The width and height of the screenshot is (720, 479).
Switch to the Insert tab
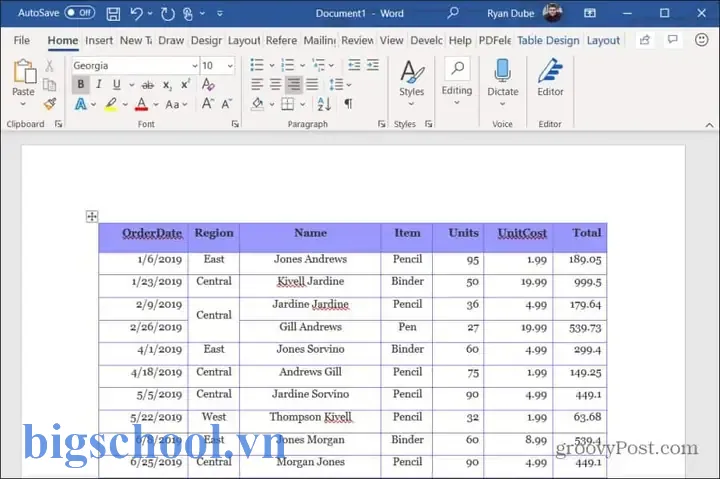point(99,40)
